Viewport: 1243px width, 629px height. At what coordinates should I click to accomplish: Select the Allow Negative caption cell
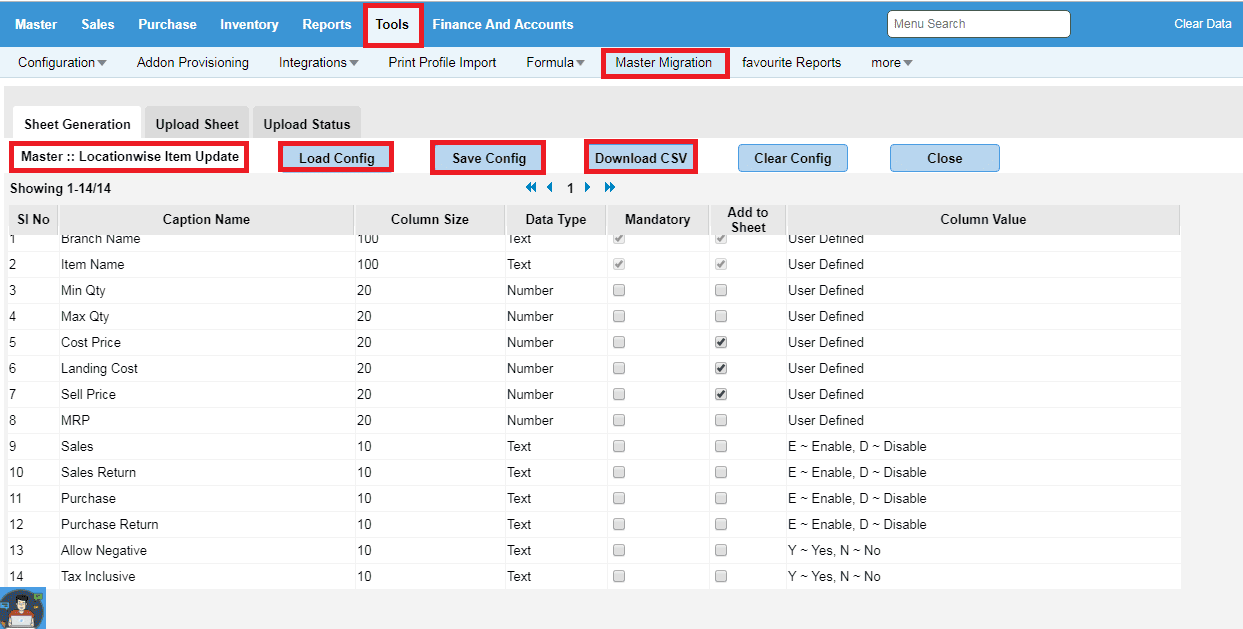tap(207, 550)
